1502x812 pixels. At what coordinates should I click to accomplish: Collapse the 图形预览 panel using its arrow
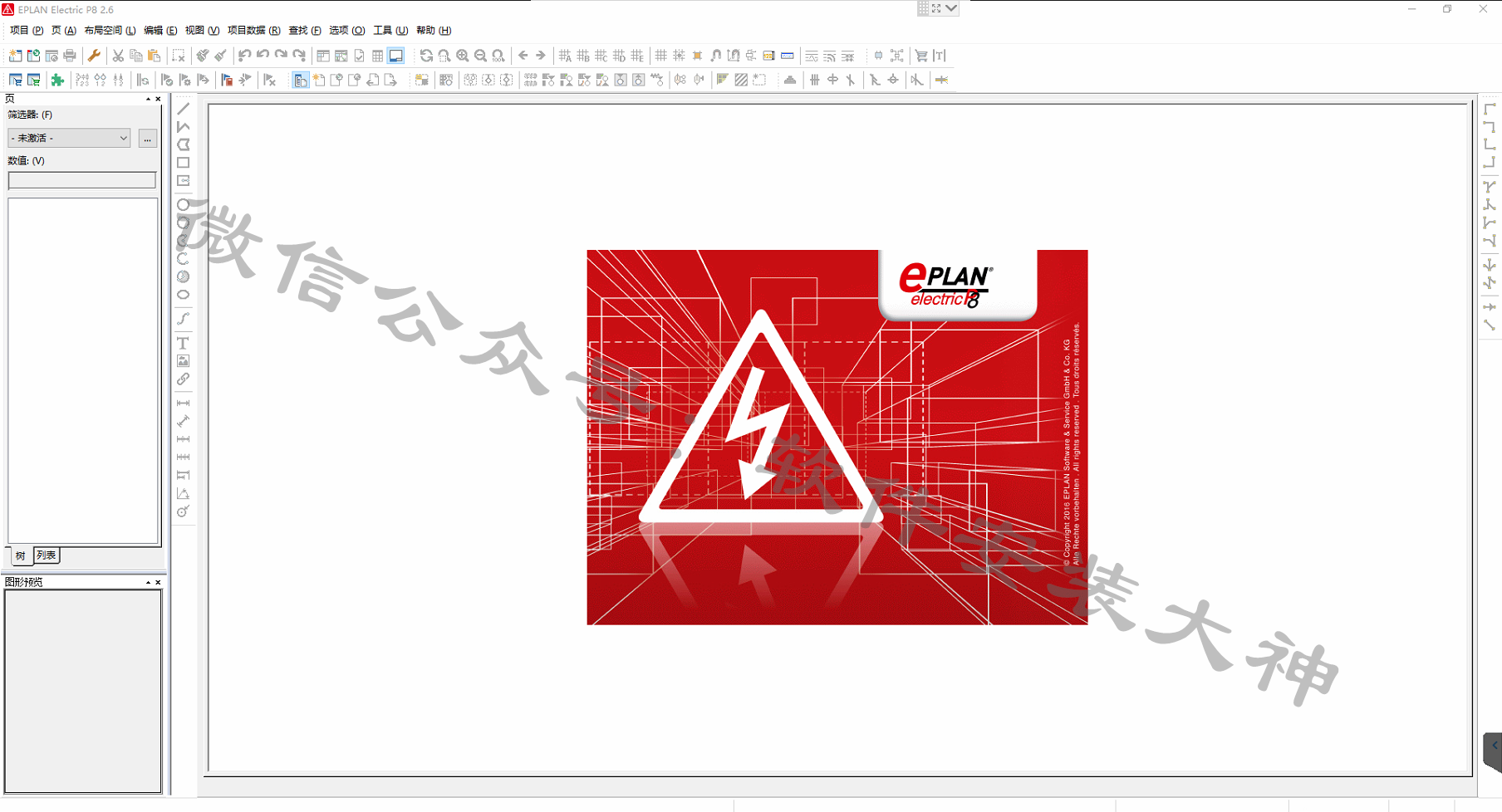pos(148,583)
